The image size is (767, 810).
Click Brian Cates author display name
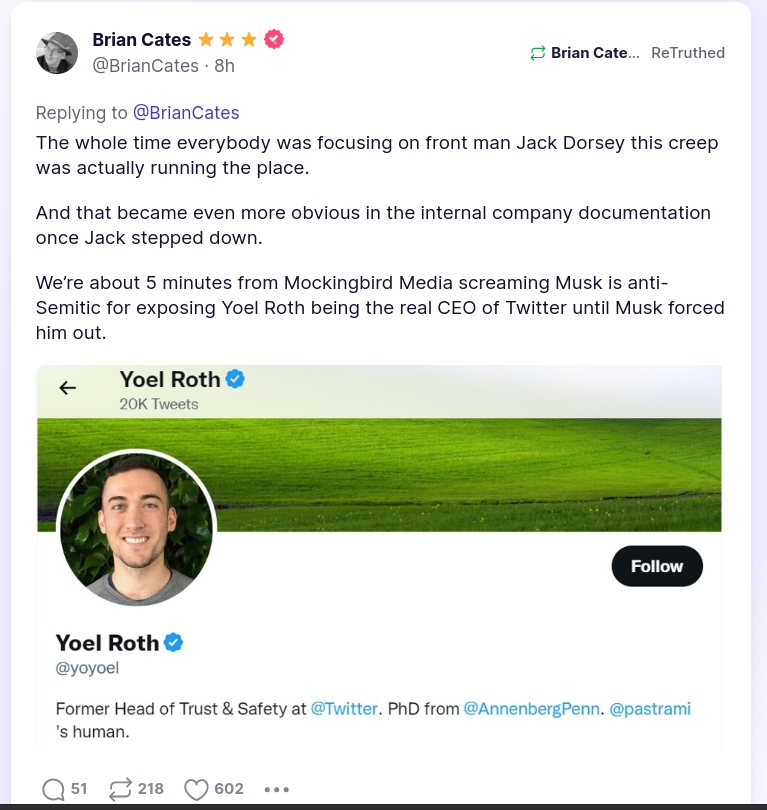coord(141,40)
